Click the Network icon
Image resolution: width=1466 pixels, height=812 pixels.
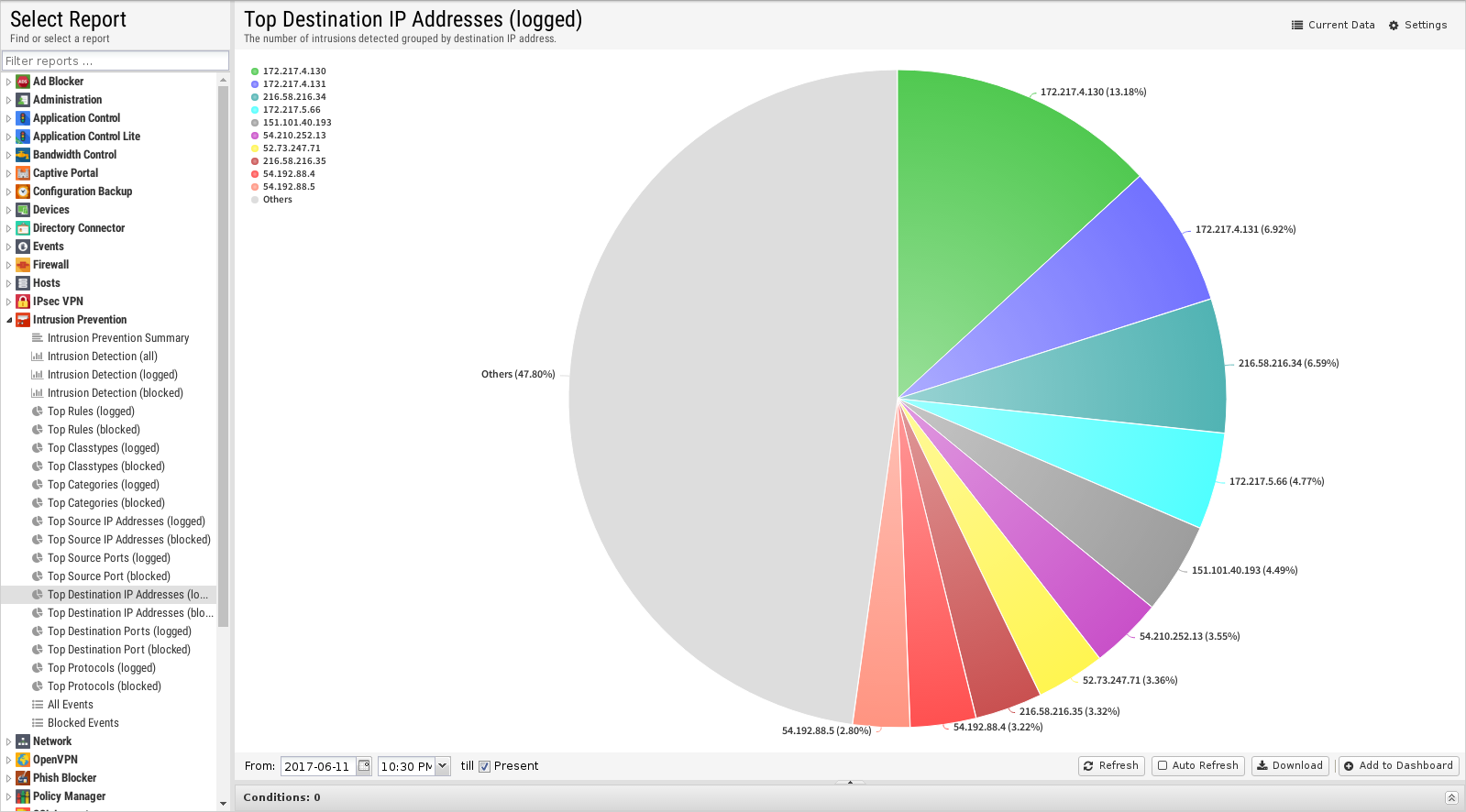23,741
